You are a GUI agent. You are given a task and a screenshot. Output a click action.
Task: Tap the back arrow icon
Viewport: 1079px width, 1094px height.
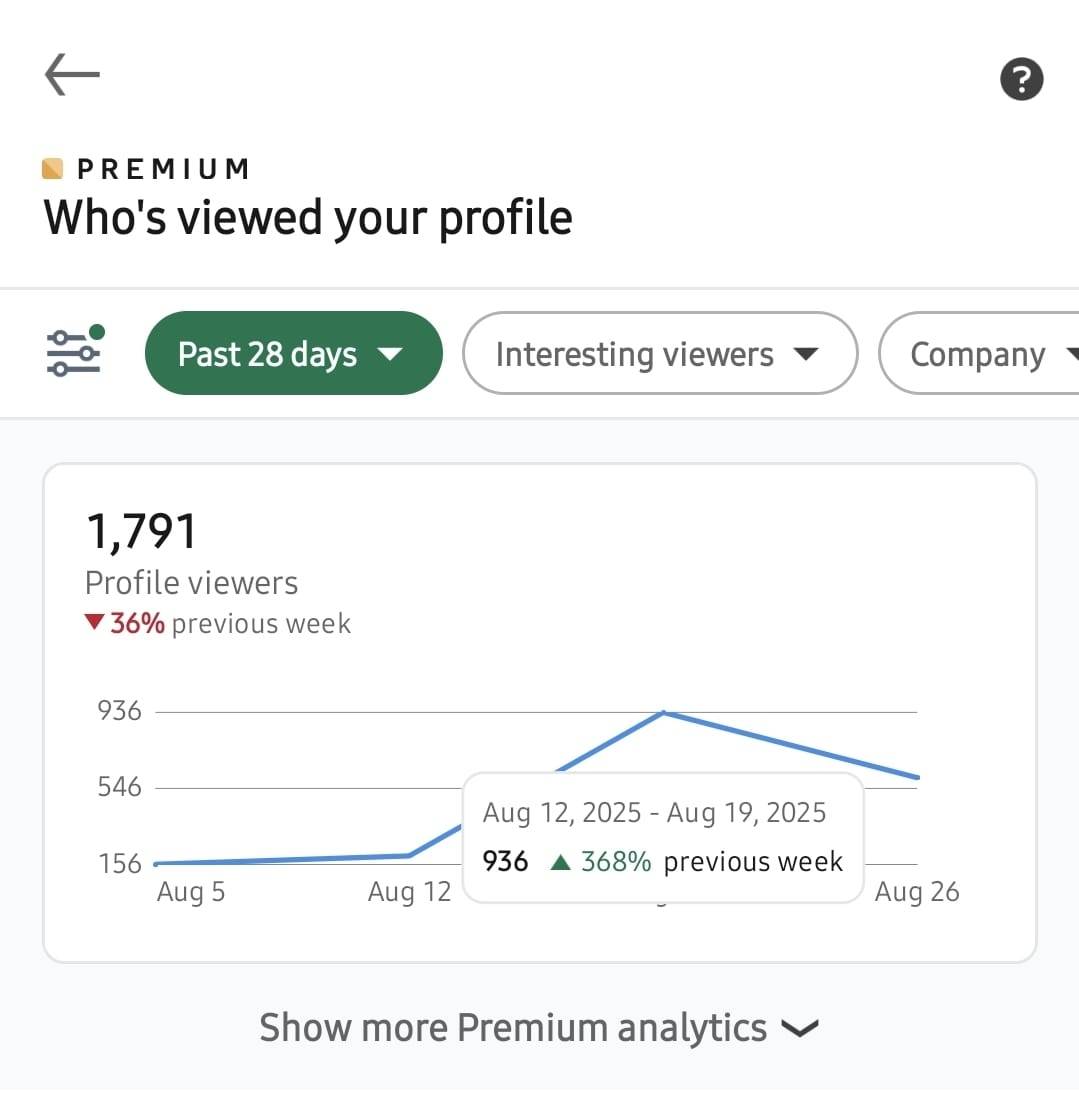pos(73,75)
